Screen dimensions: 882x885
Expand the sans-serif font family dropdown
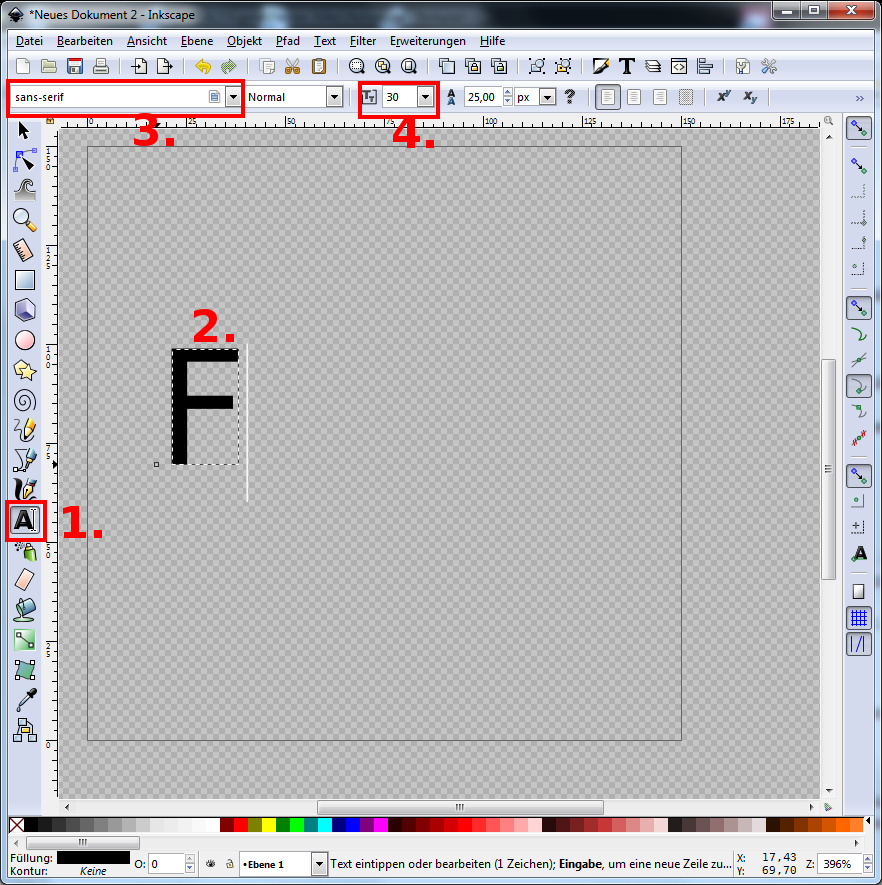click(x=233, y=97)
